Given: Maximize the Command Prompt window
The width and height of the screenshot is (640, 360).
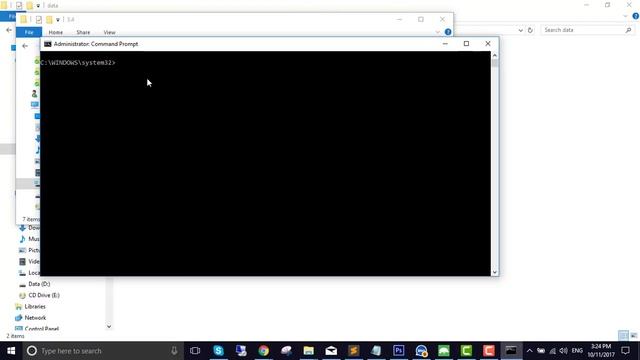Looking at the screenshot, I should pyautogui.click(x=466, y=44).
